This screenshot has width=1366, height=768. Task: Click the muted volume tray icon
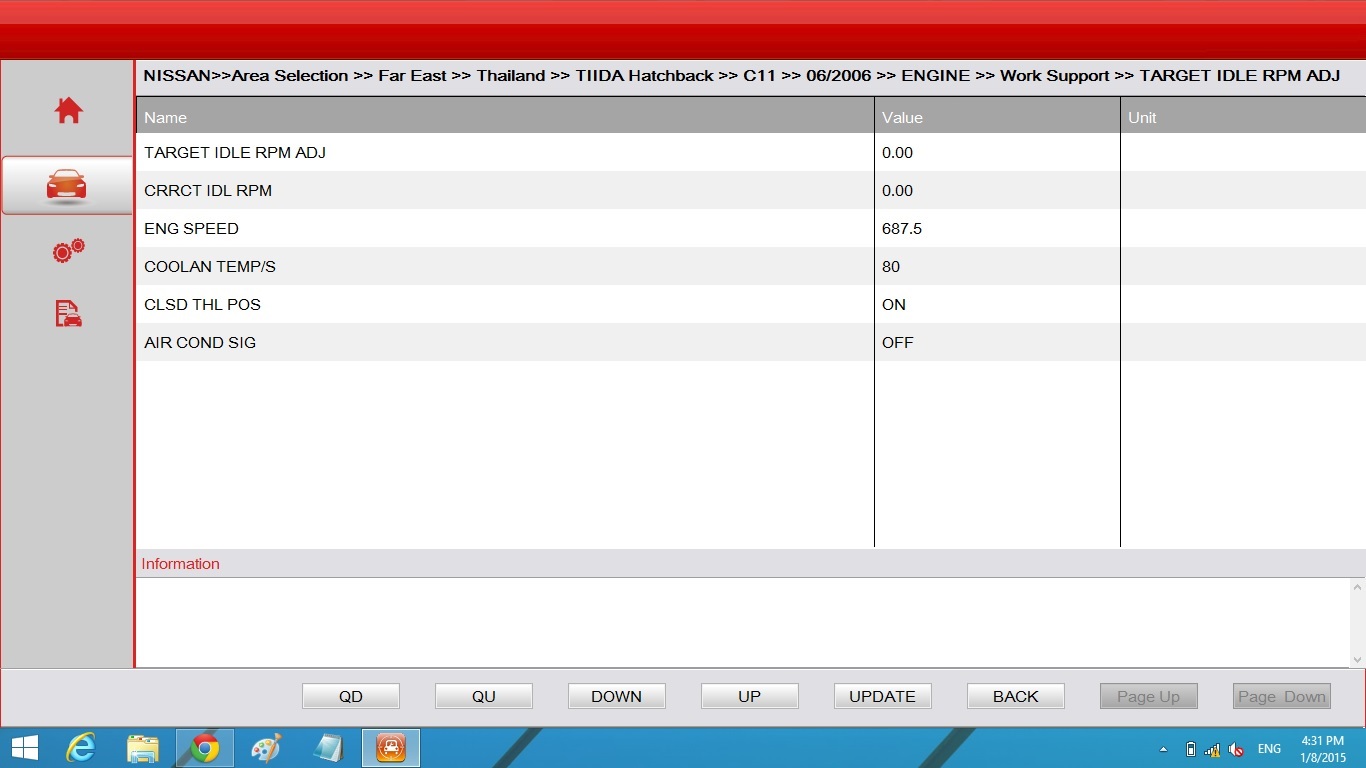pos(1236,749)
